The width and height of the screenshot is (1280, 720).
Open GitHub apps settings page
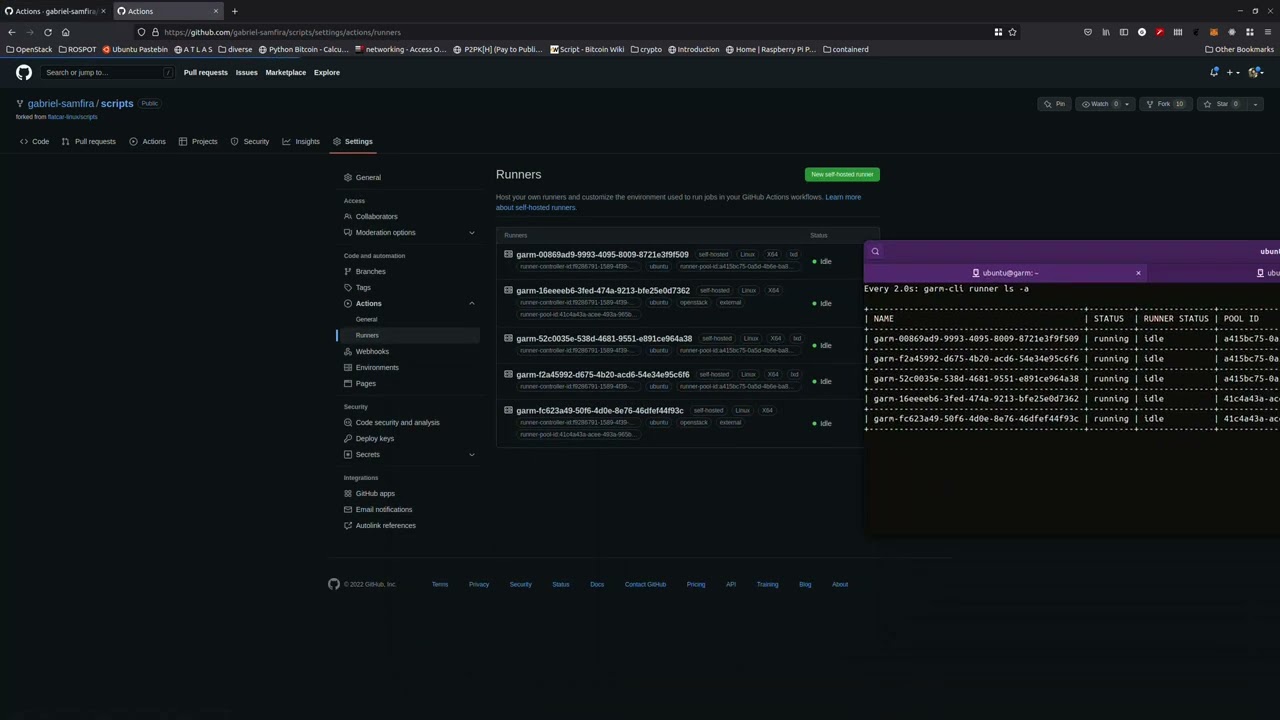[375, 494]
